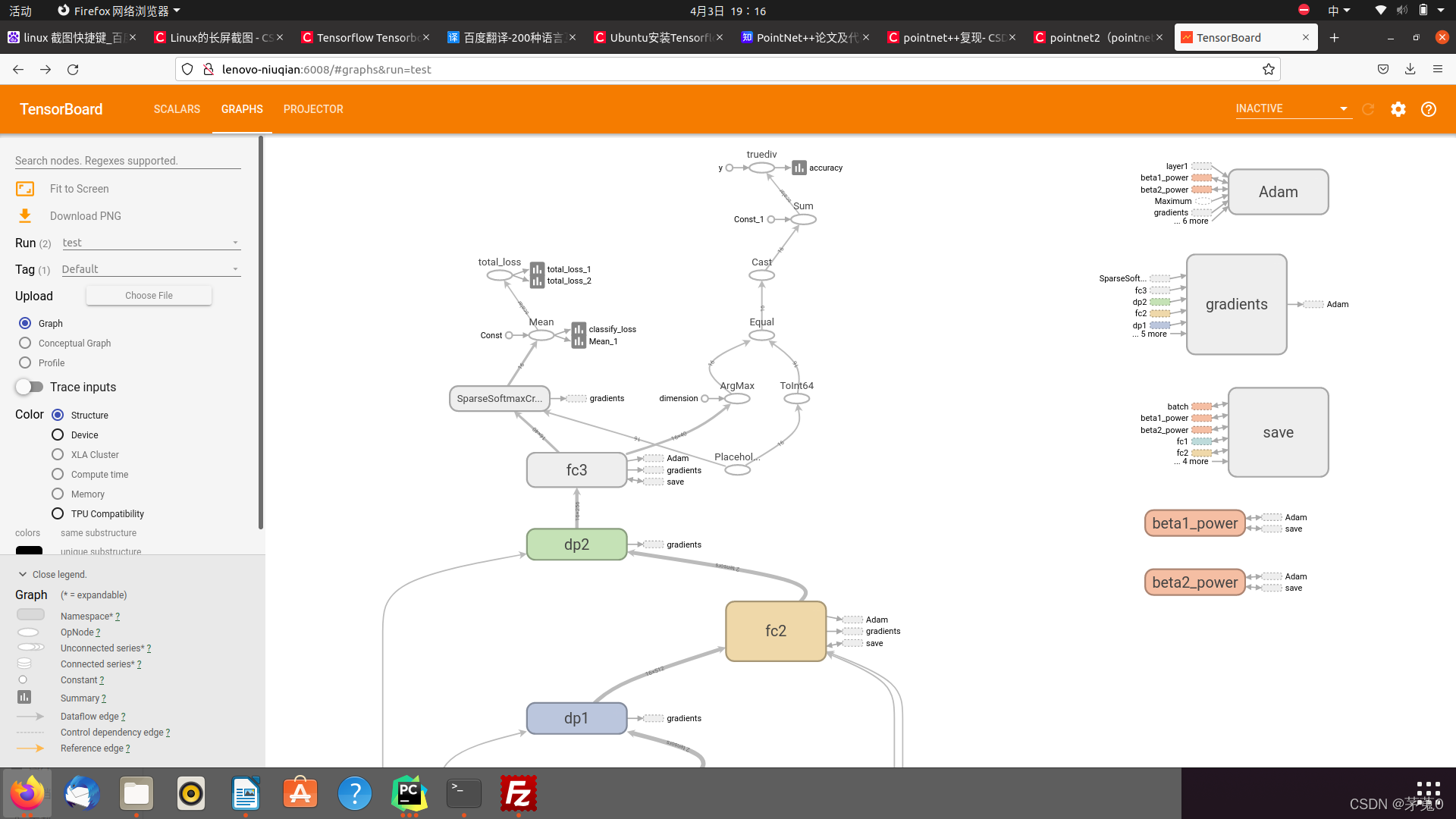Open the Run dropdown showing test
1456x819 pixels.
pyautogui.click(x=151, y=243)
